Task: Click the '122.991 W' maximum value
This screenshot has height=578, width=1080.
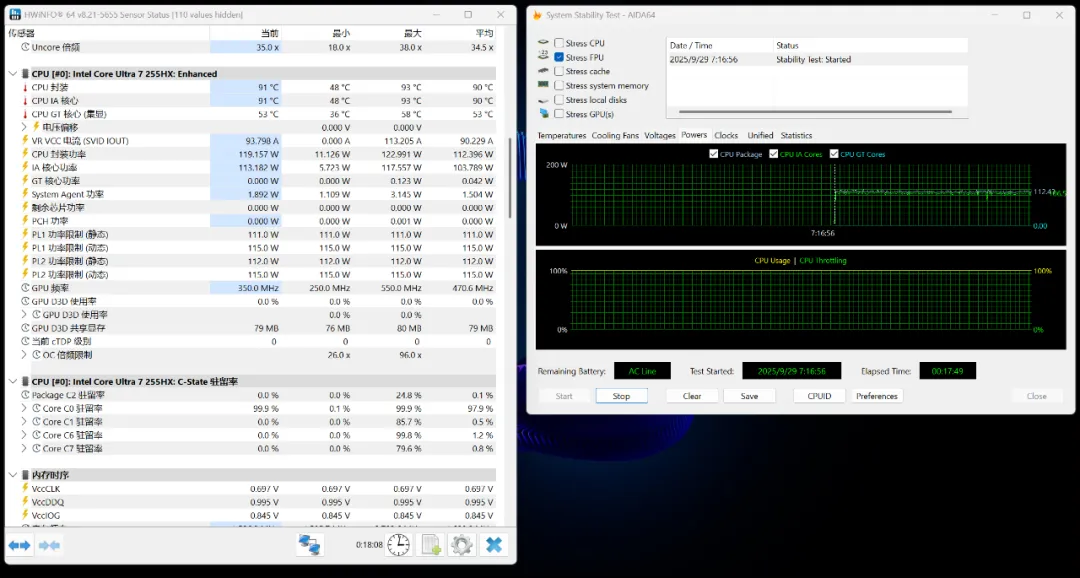Action: (x=403, y=154)
